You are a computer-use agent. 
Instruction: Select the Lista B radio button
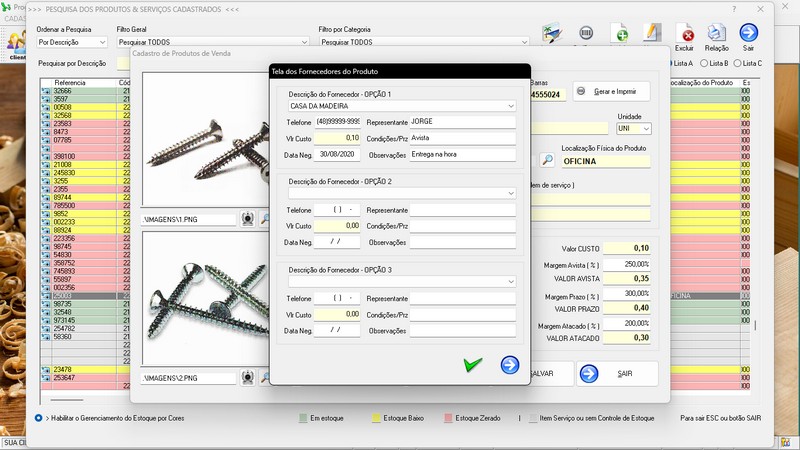coord(704,63)
